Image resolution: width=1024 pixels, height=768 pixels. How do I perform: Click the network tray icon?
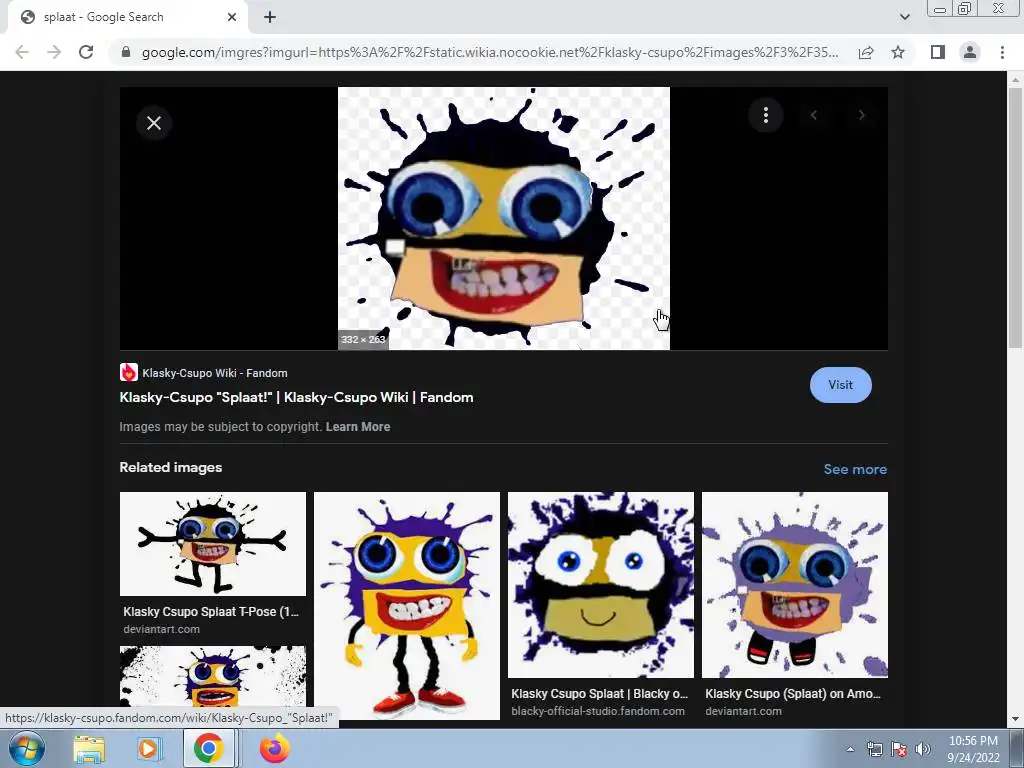[x=875, y=749]
